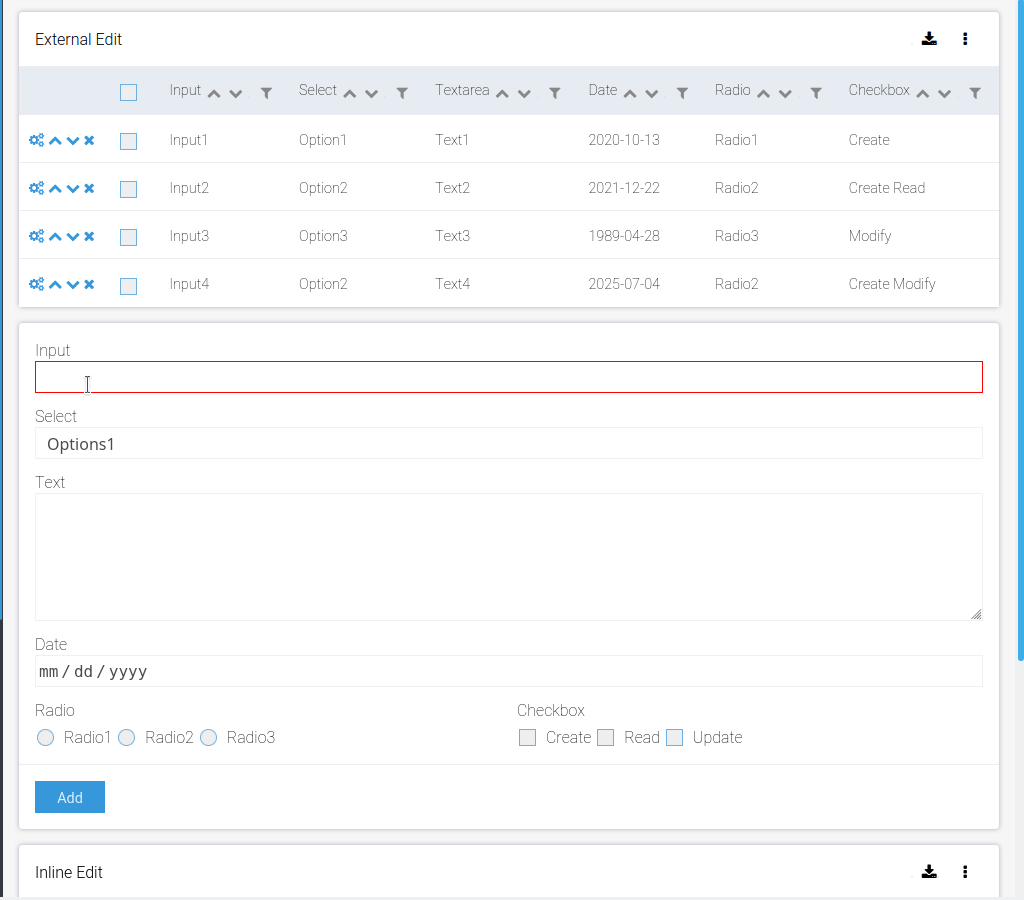
Task: Open the filter for the Date column
Action: (x=682, y=93)
